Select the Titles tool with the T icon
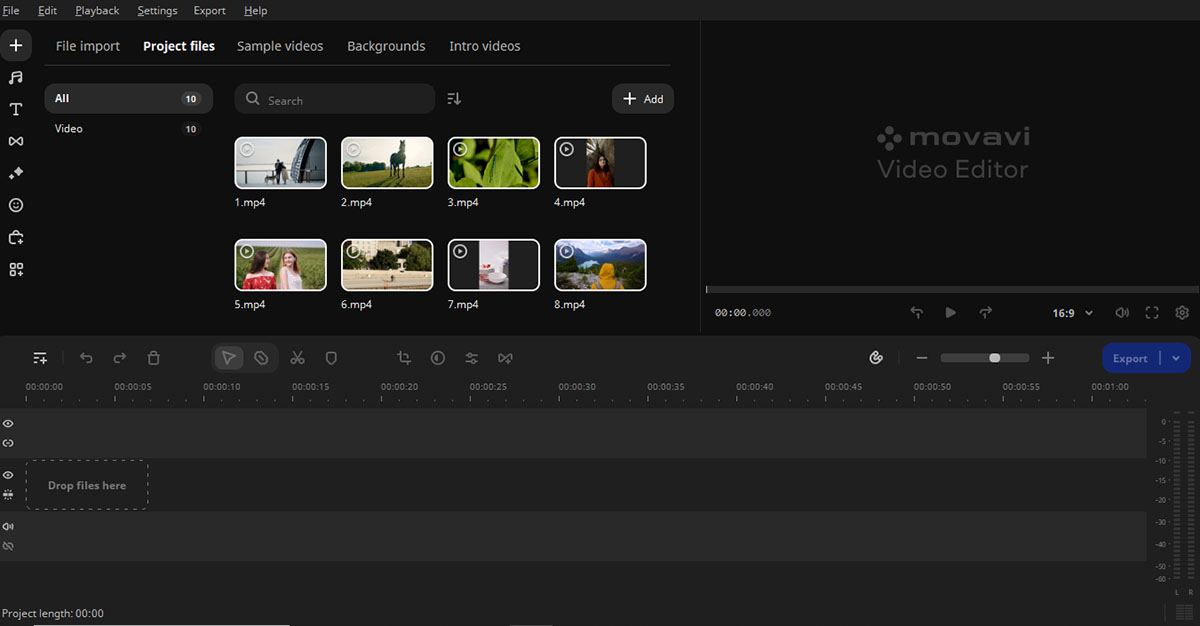The image size is (1200, 626). pyautogui.click(x=15, y=109)
